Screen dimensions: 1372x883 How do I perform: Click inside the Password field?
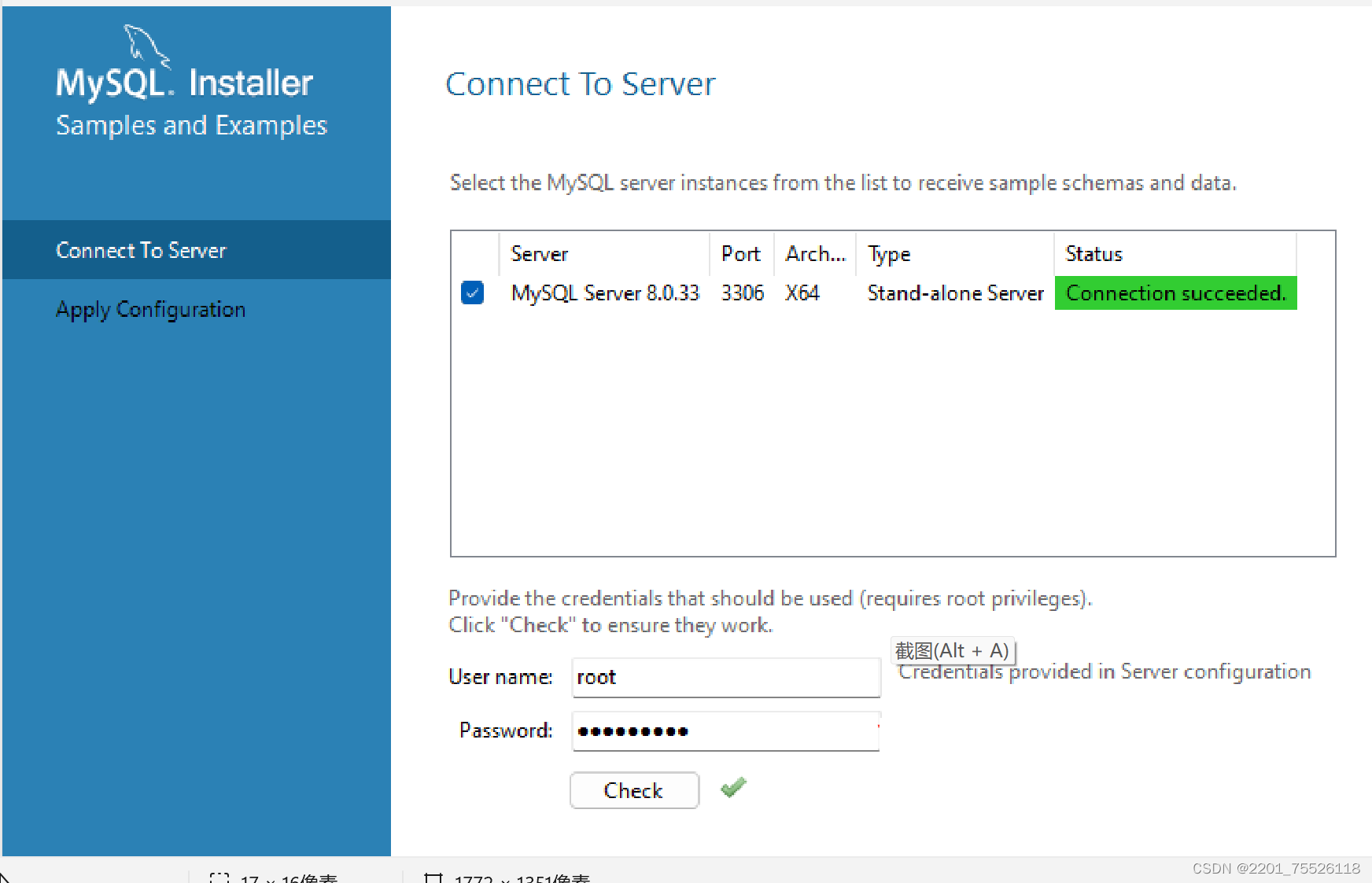coord(725,730)
